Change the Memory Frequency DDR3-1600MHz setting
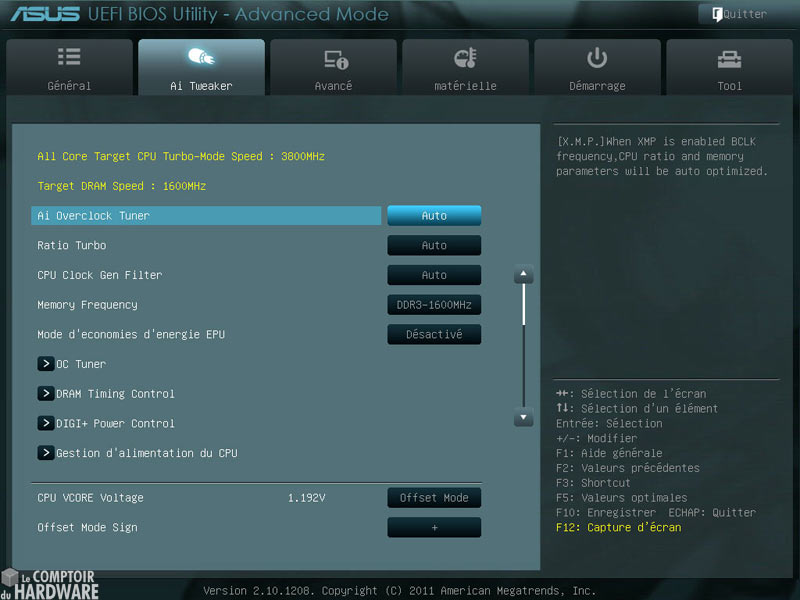Screen dimensions: 800x600 pos(434,305)
